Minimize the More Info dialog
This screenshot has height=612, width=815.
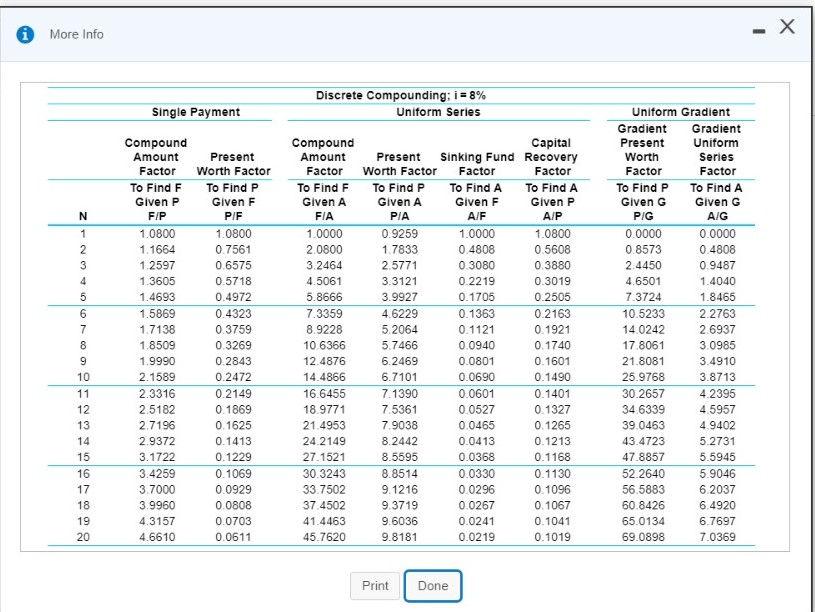point(759,32)
